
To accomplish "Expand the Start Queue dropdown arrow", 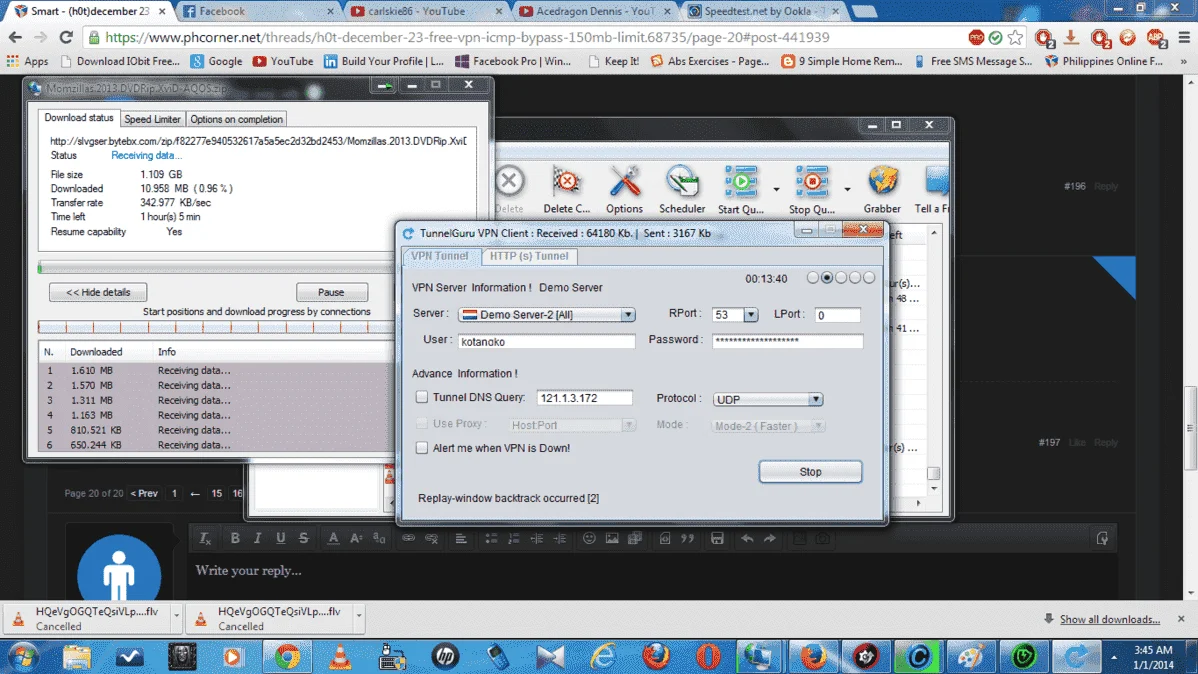I will coord(776,189).
